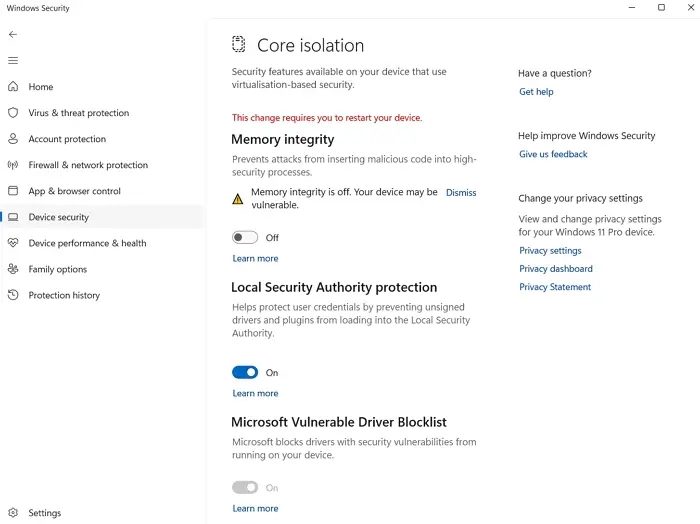700x524 pixels.
Task: Select Device security in the sidebar
Action: tap(58, 217)
